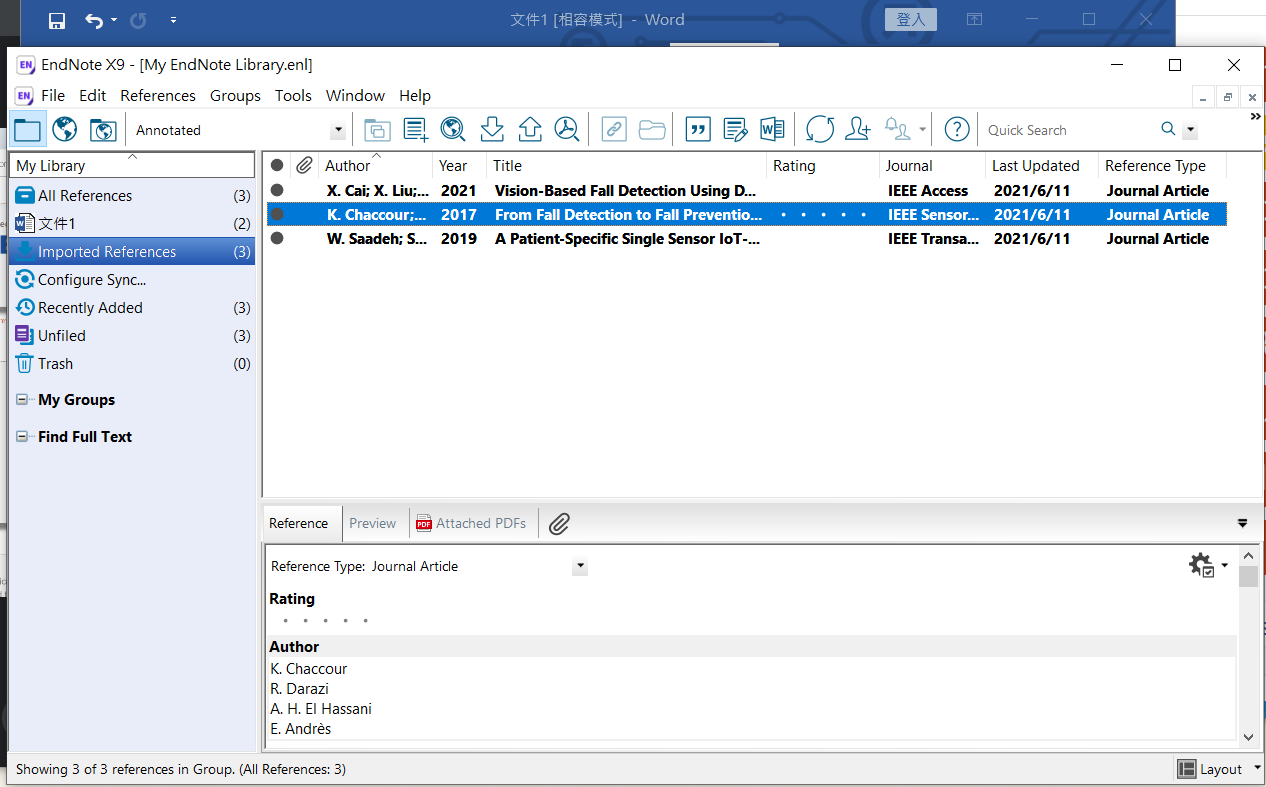Open the Quick Search options dropdown arrow
Image resolution: width=1266 pixels, height=787 pixels.
tap(1190, 130)
